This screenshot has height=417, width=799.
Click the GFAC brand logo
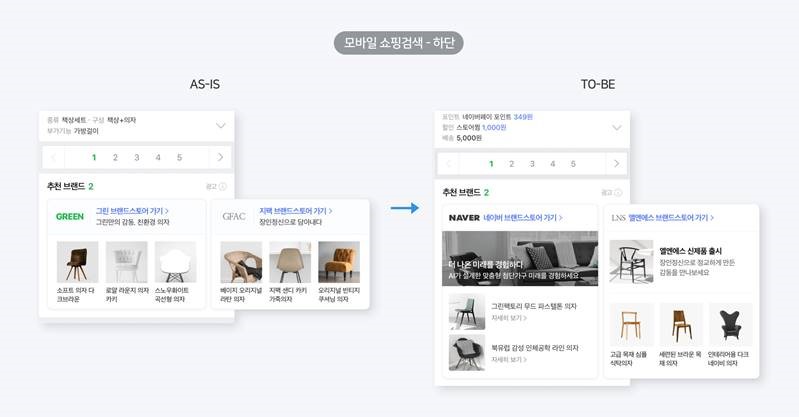click(x=234, y=216)
